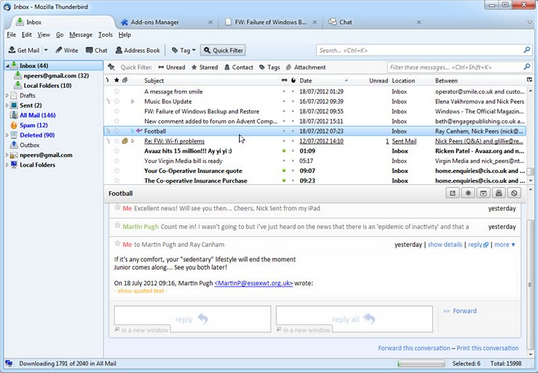Toggle the Tags quick filter
Viewport: 538px width, 373px height.
coord(270,67)
